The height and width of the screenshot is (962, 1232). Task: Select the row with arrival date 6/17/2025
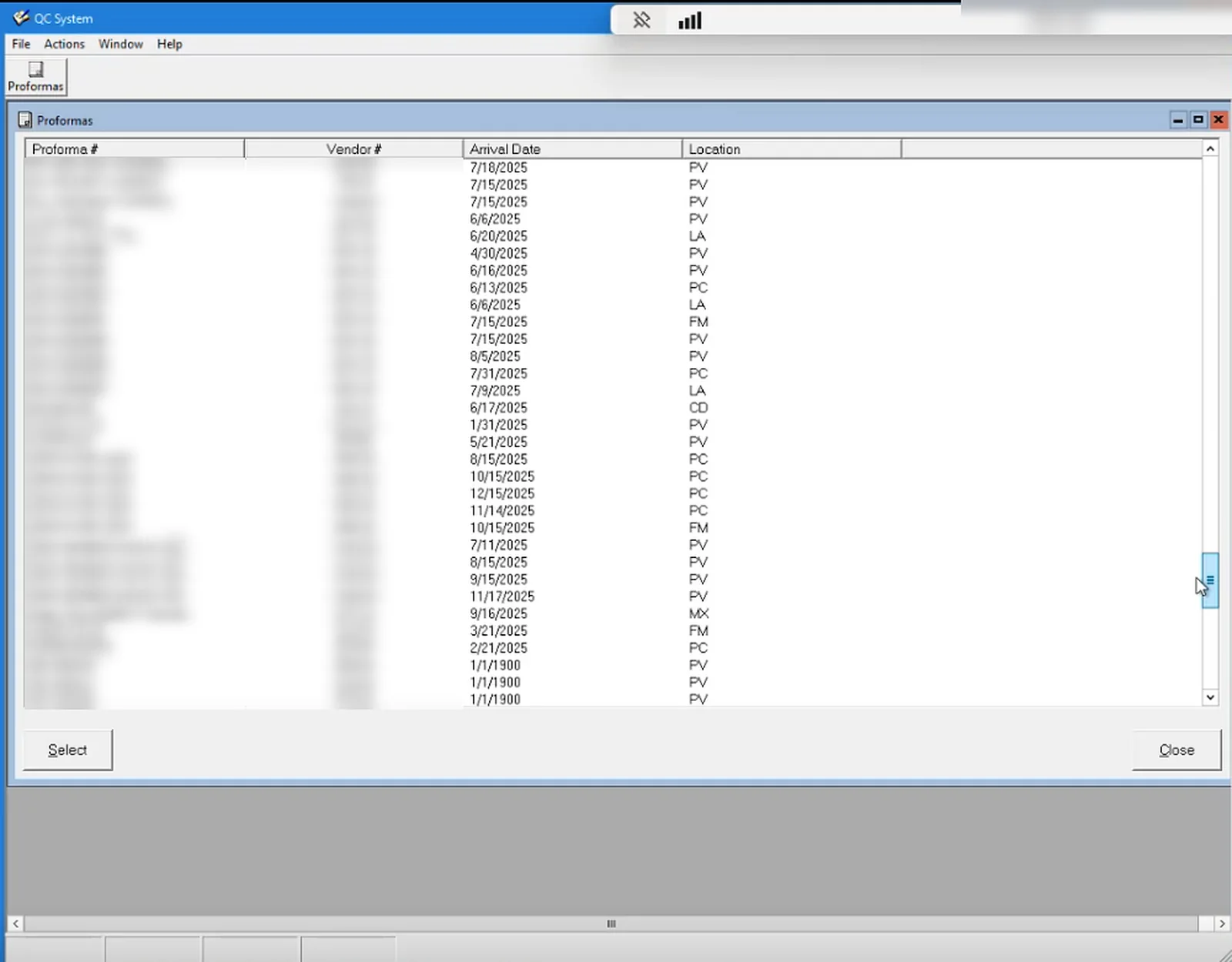(613, 408)
